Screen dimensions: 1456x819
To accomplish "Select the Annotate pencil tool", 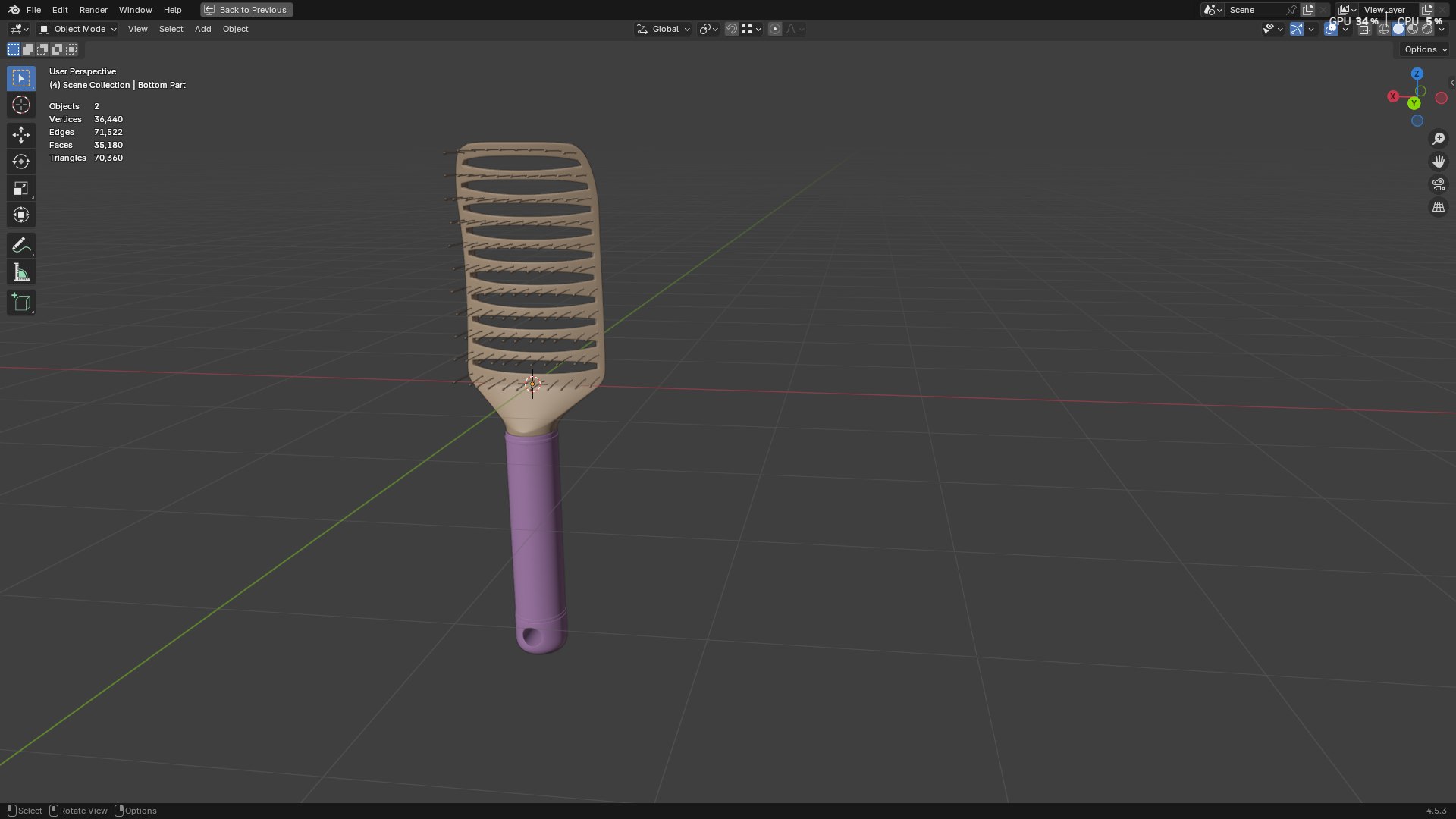I will pyautogui.click(x=21, y=246).
